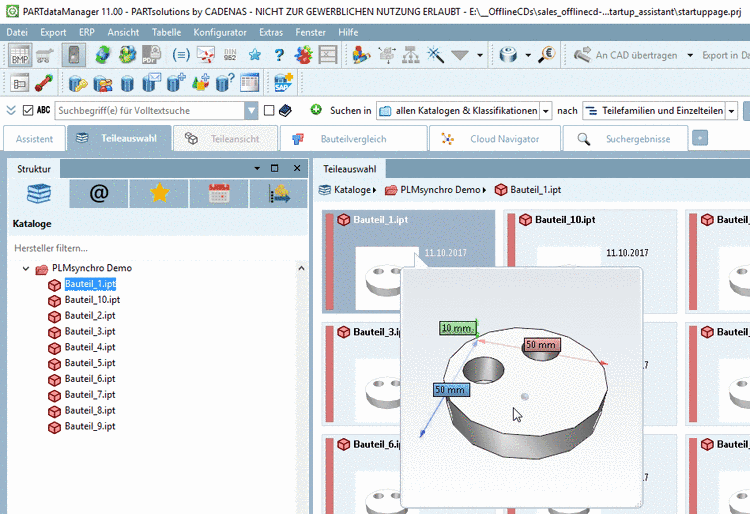Open the 'An CAD übertragen' dropdown arrow
750x514 pixels.
pos(690,55)
